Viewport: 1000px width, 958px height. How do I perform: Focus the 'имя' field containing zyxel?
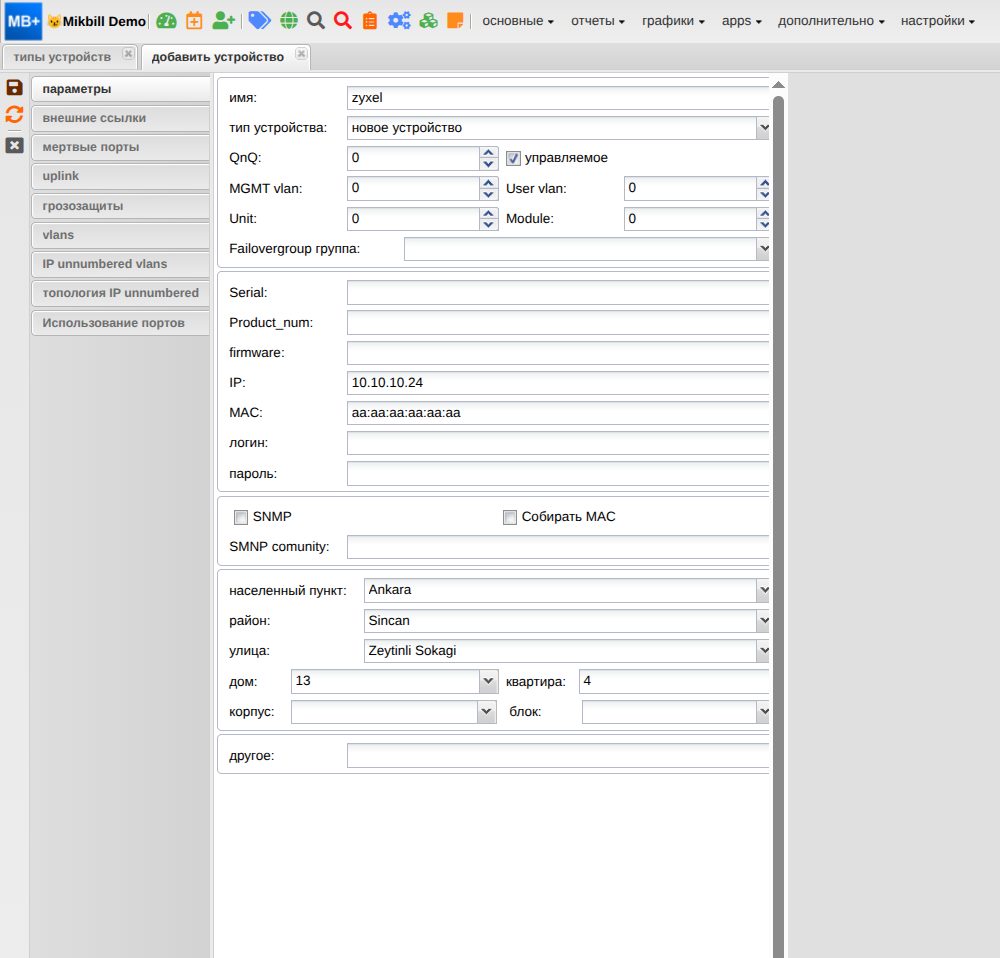point(558,98)
